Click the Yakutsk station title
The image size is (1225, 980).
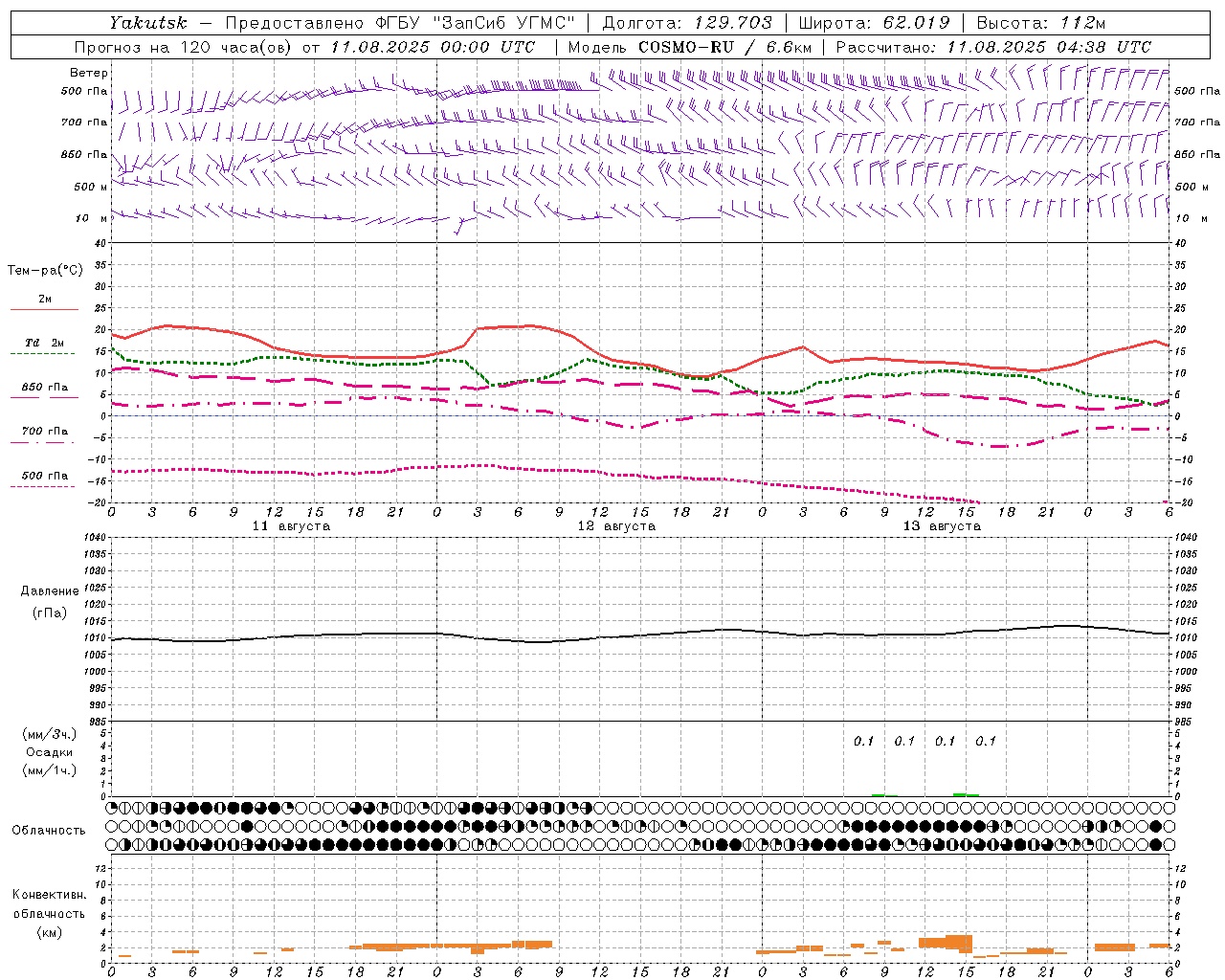coord(147,23)
